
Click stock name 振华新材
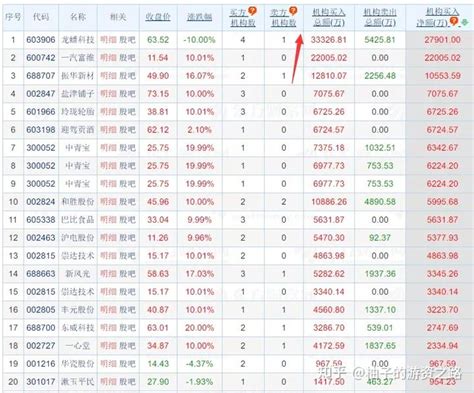pyautogui.click(x=78, y=76)
